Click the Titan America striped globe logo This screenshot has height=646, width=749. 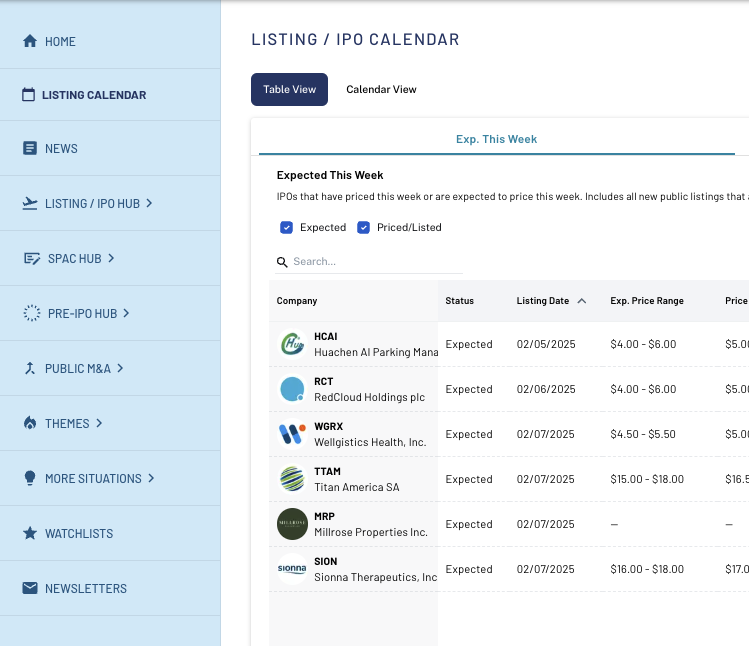pyautogui.click(x=292, y=479)
